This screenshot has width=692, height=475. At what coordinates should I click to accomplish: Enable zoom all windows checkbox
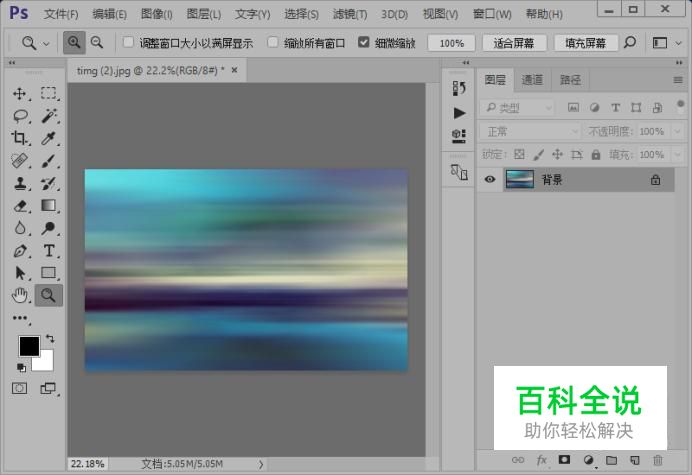(x=273, y=42)
